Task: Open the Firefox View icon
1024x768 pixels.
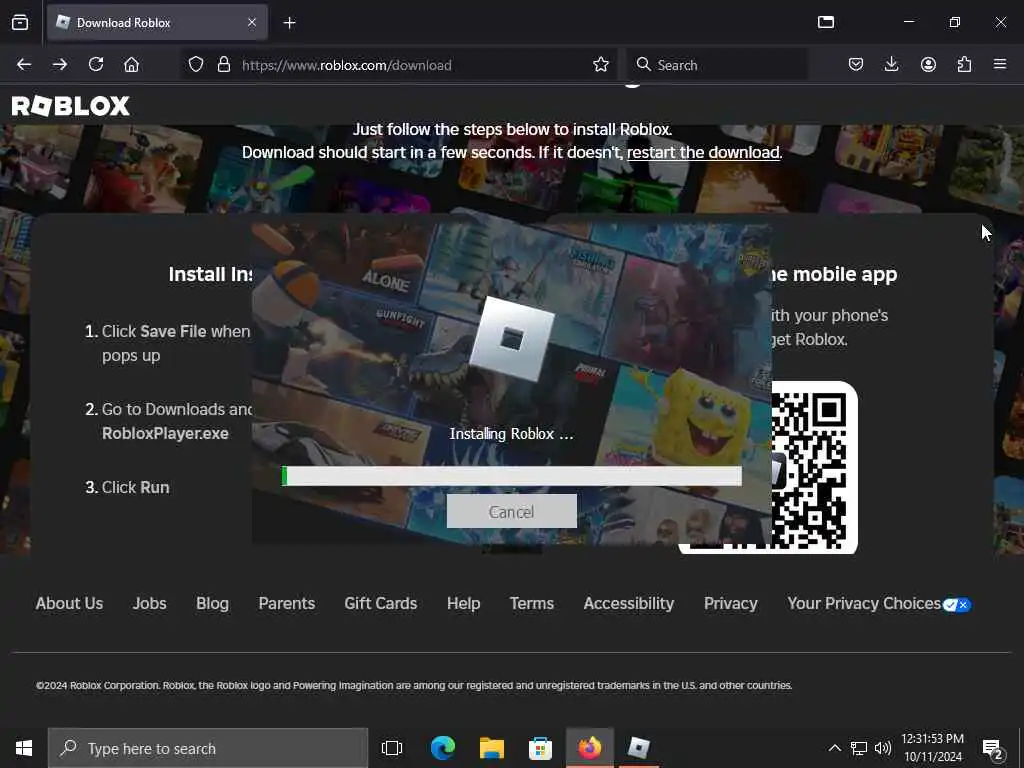Action: (x=20, y=22)
